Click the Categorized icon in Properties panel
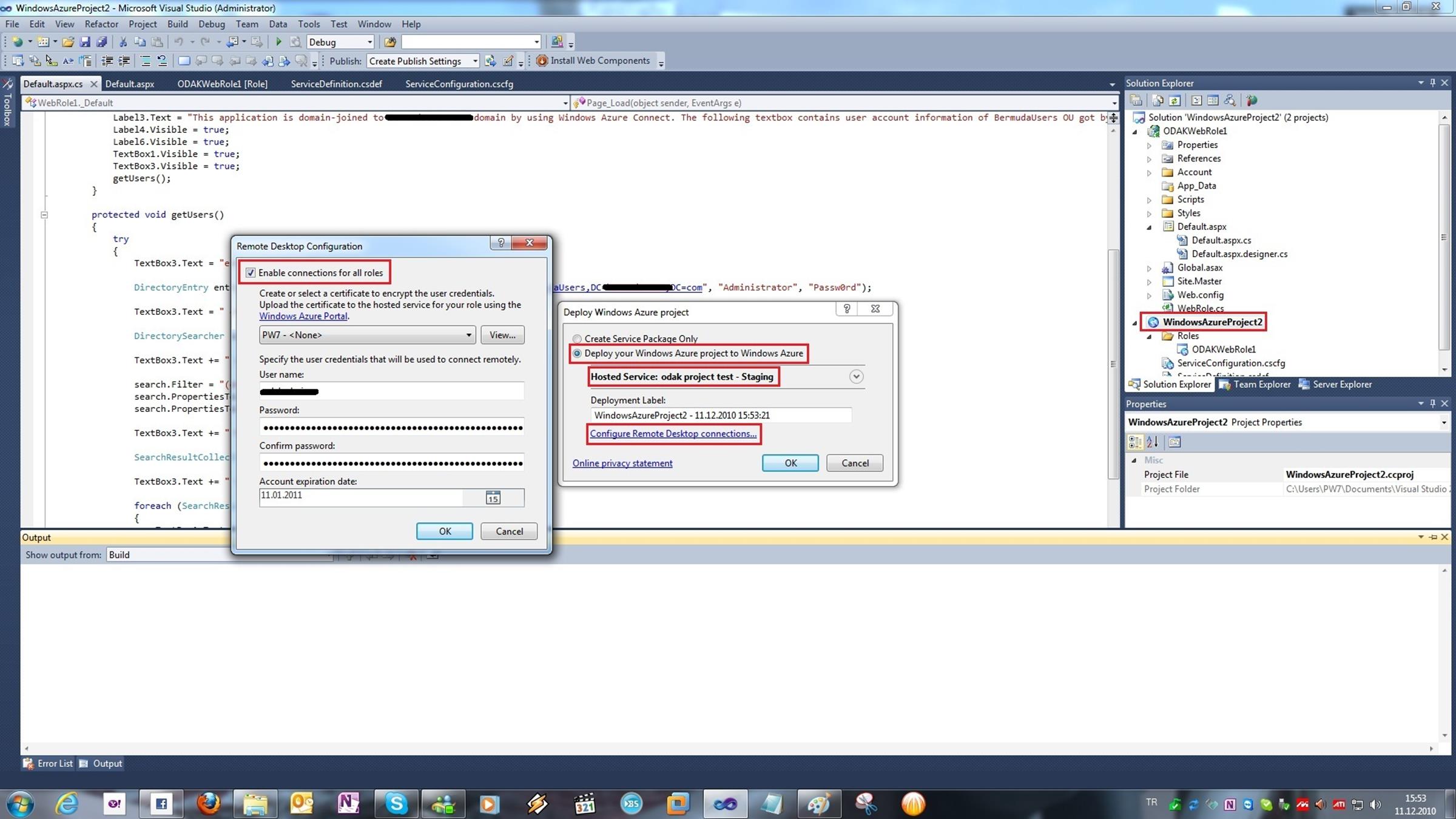1456x819 pixels. pos(1135,442)
